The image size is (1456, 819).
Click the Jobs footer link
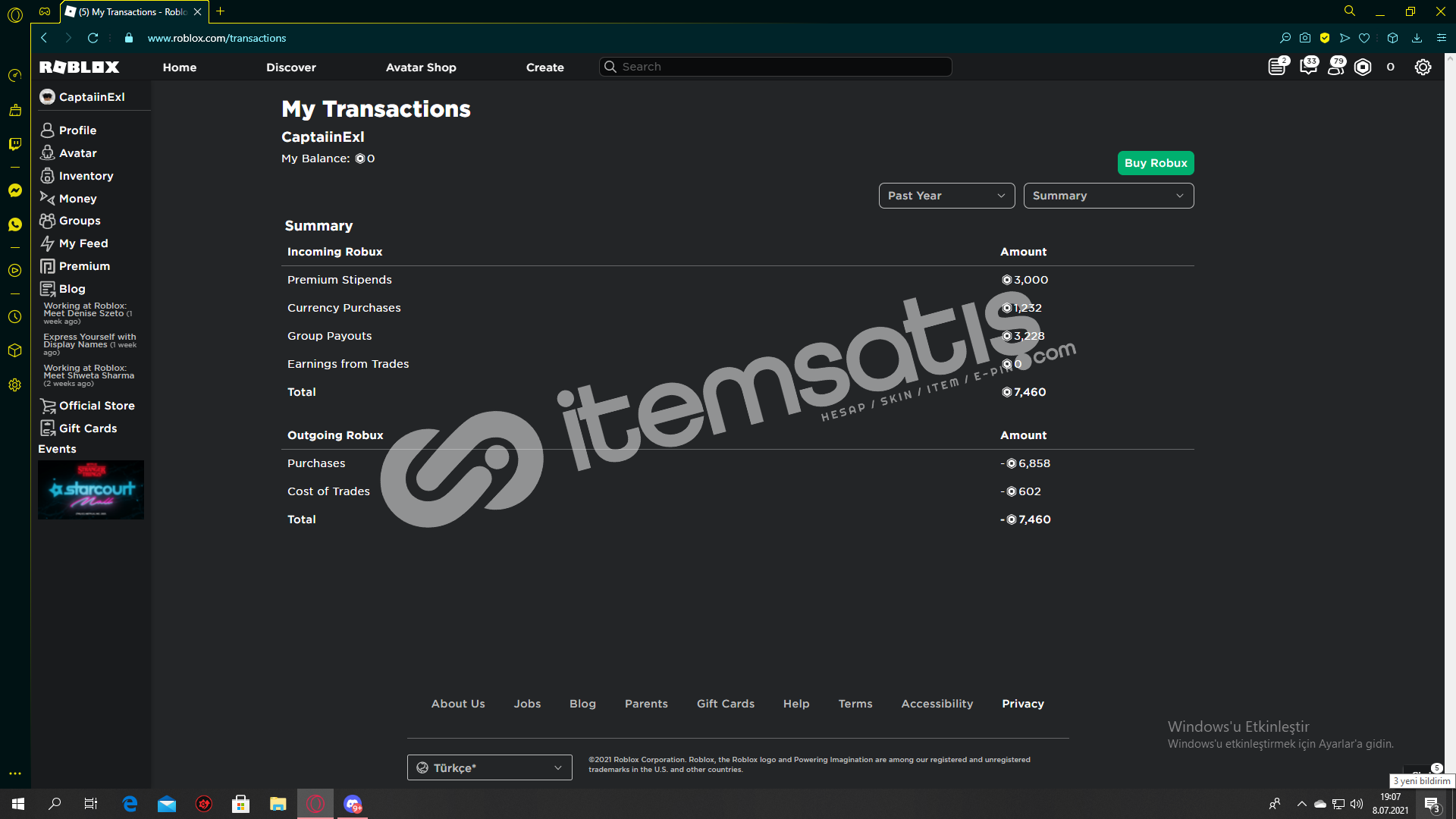pos(527,704)
